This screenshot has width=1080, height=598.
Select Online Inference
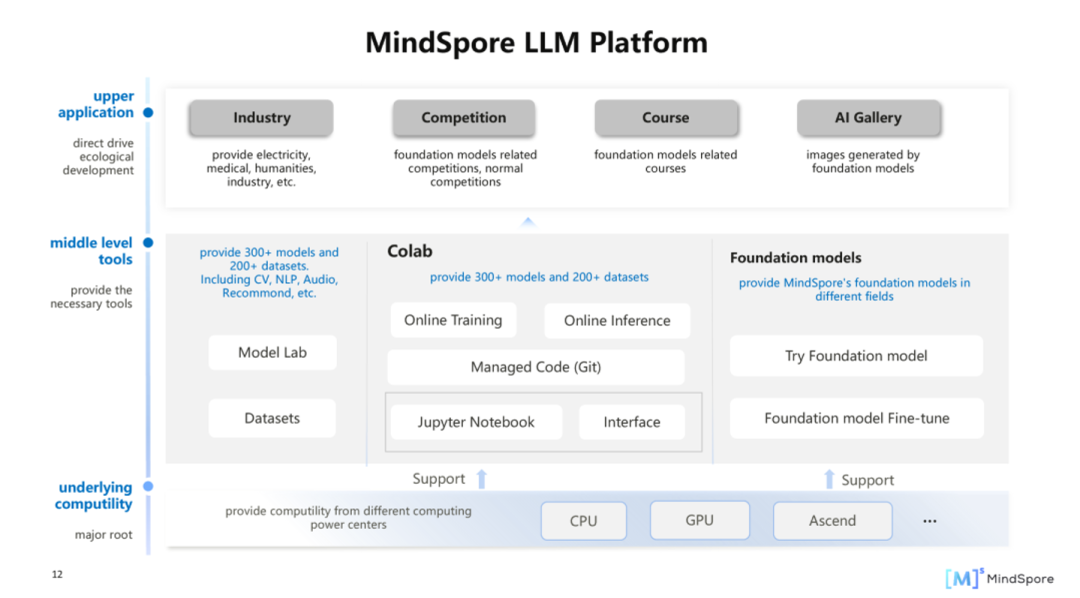[x=617, y=321]
